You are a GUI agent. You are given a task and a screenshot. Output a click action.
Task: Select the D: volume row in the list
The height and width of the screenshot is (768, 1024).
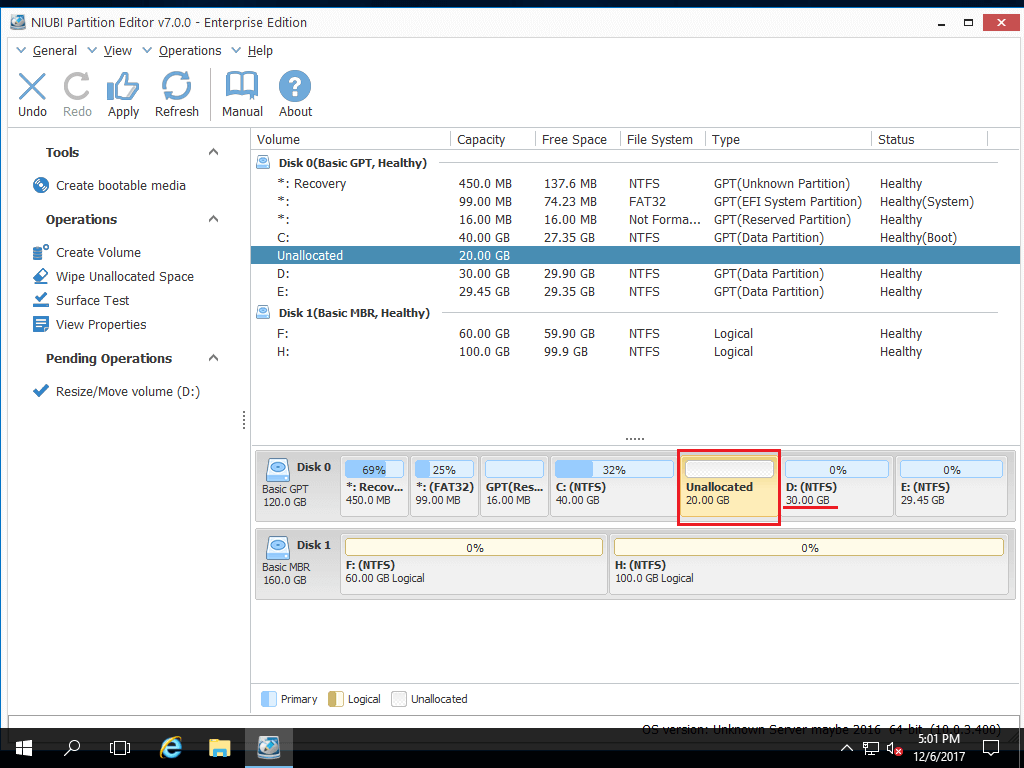635,274
